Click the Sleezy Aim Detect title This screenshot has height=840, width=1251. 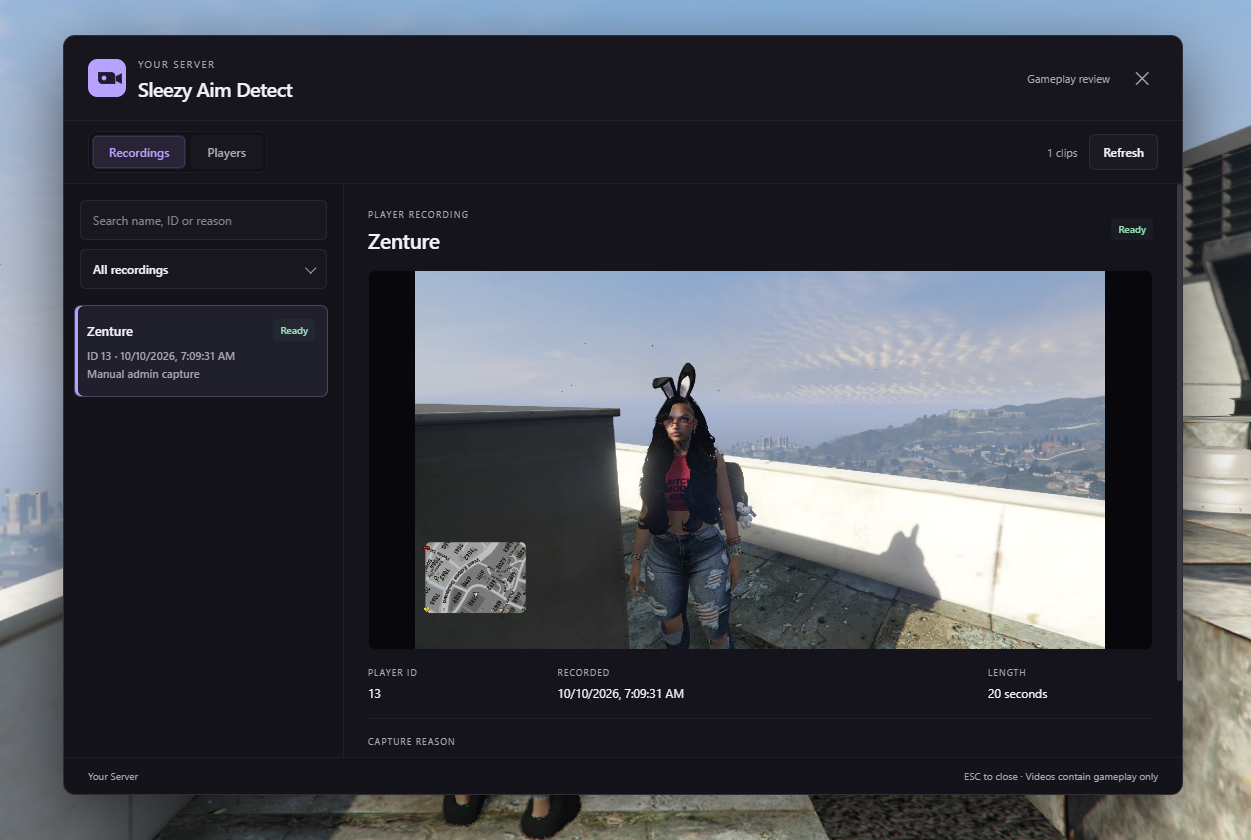coord(215,90)
